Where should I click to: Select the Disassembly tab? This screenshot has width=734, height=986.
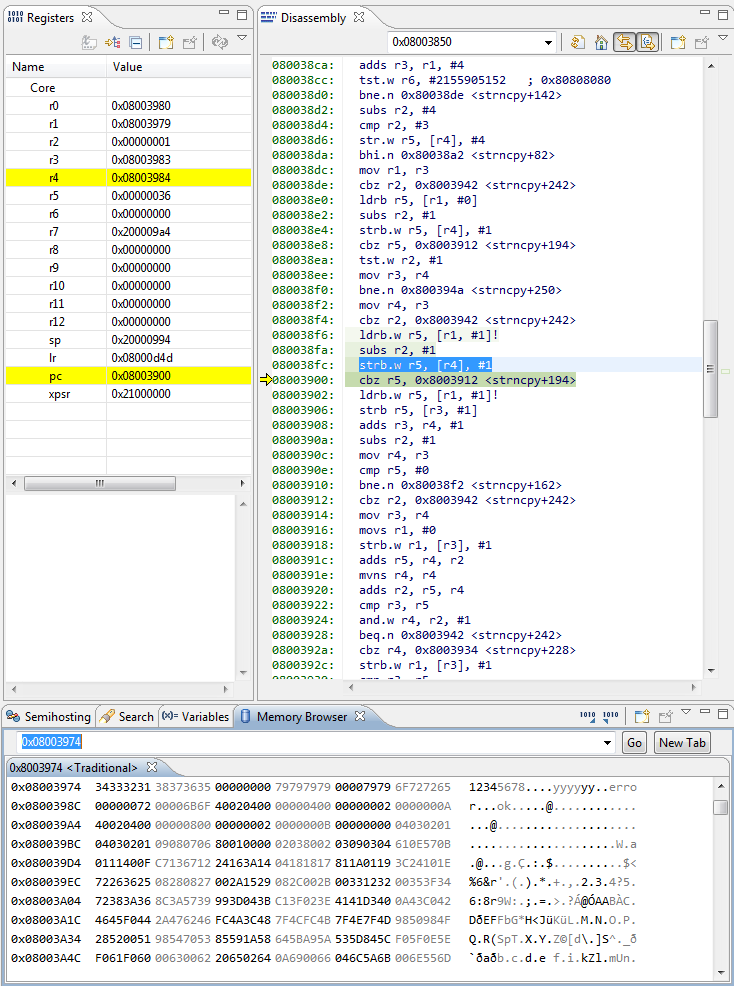pyautogui.click(x=313, y=18)
